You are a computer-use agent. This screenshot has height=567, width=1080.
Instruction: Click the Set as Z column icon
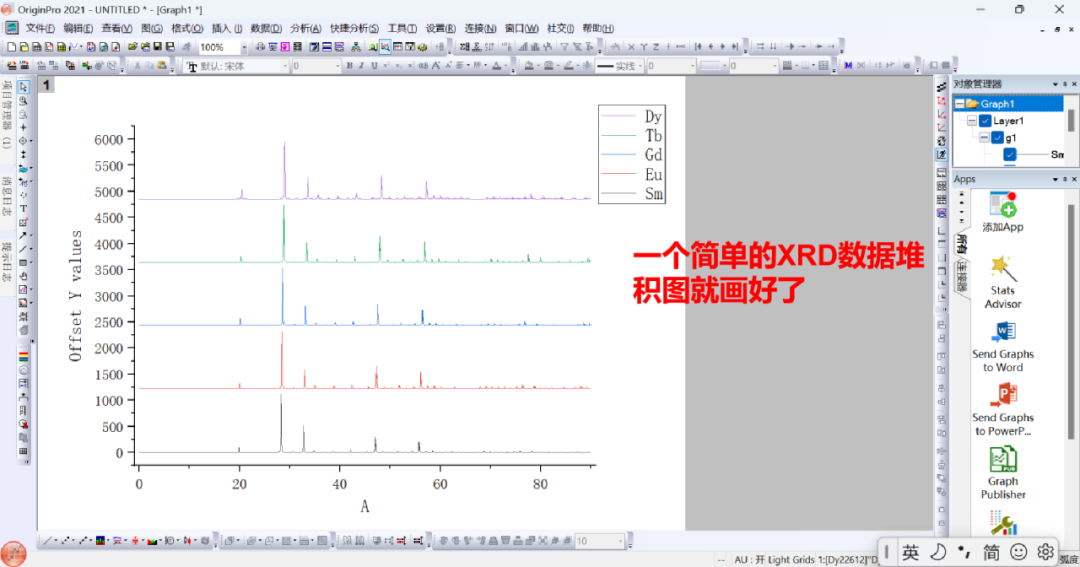(656, 47)
